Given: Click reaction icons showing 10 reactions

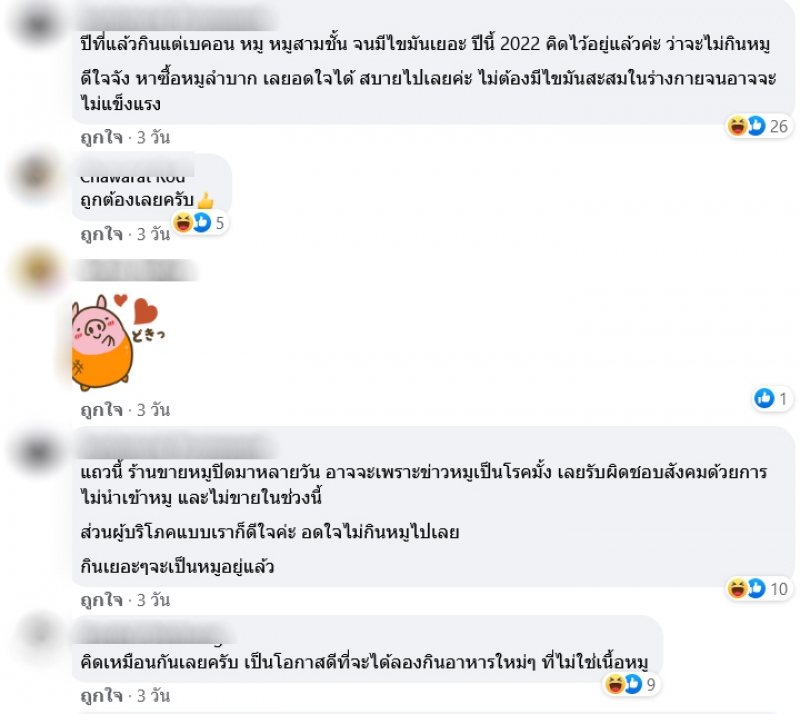Looking at the screenshot, I should point(759,588).
